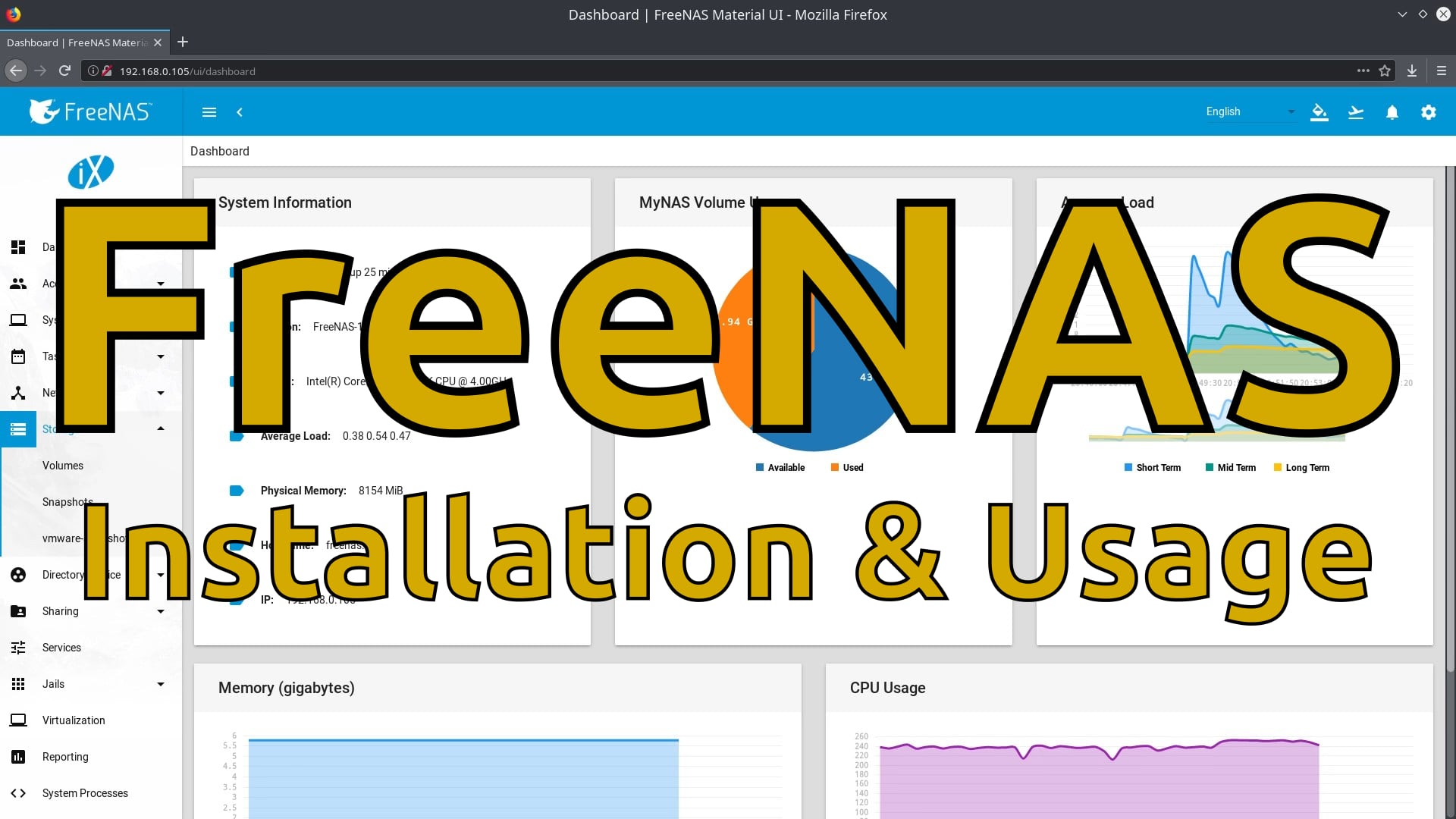The image size is (1456, 819).
Task: Open the Jails management icon
Action: [x=18, y=683]
